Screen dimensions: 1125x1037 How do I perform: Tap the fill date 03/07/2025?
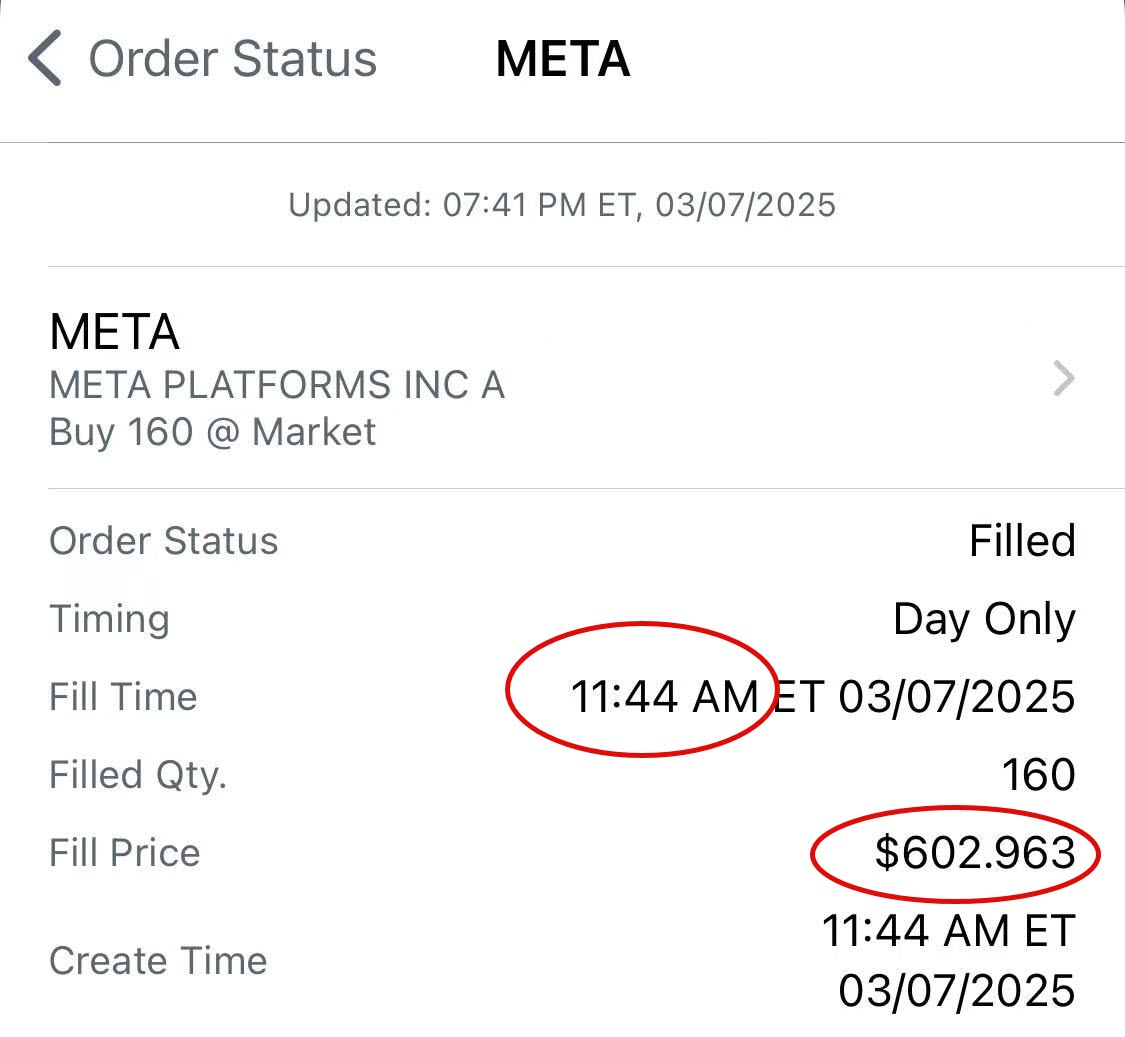point(957,697)
